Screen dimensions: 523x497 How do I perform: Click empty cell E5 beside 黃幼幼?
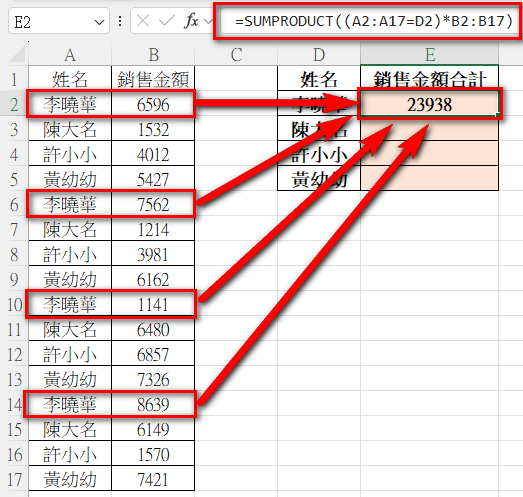click(x=430, y=179)
